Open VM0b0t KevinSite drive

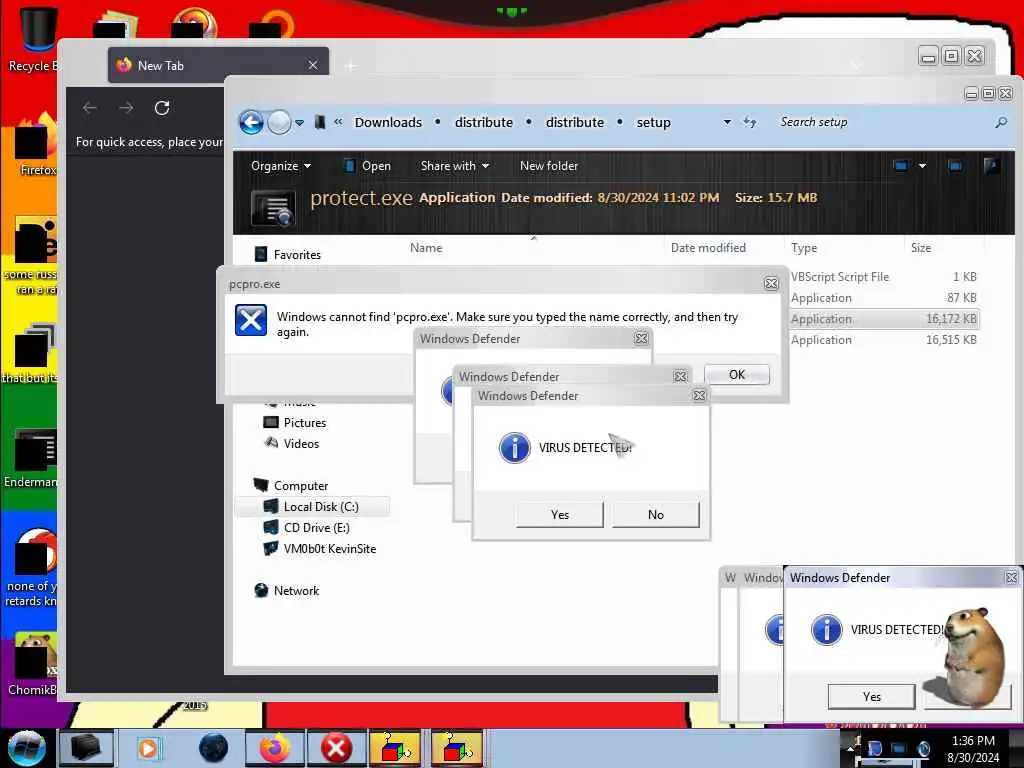point(319,549)
